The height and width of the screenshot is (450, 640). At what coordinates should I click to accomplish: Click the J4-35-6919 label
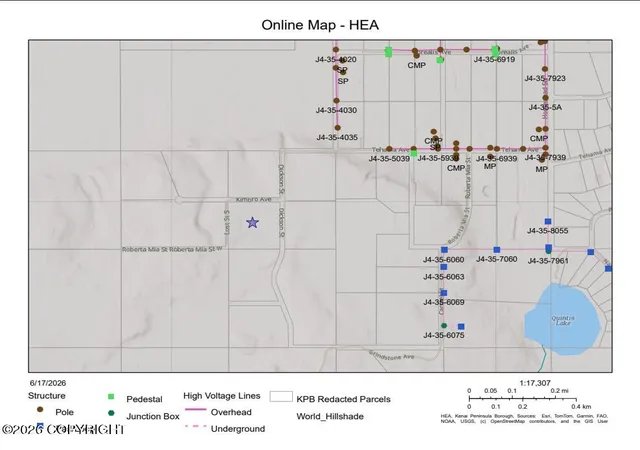494,60
